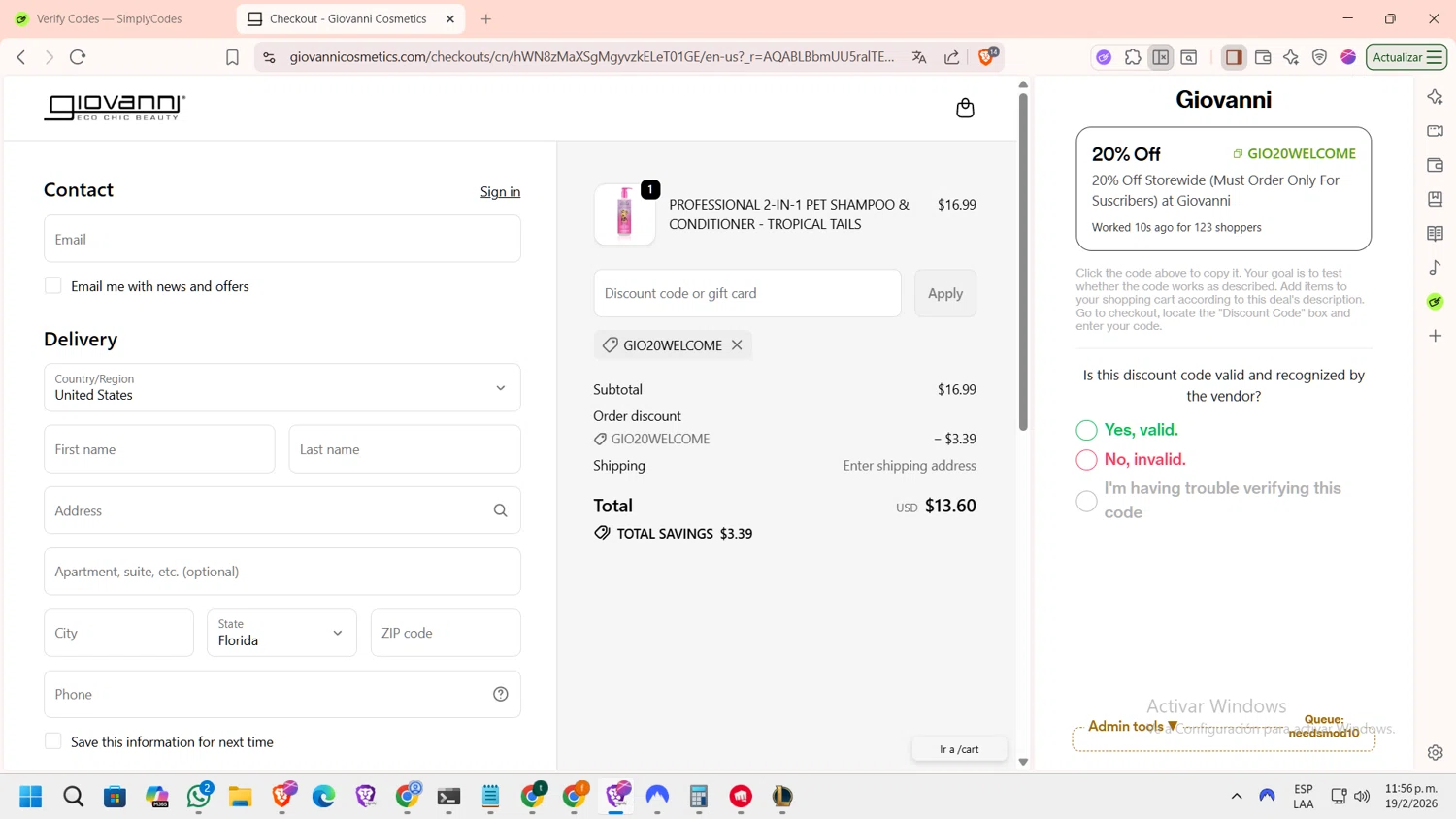Bookmark this page with the bookmark icon

coord(232,57)
